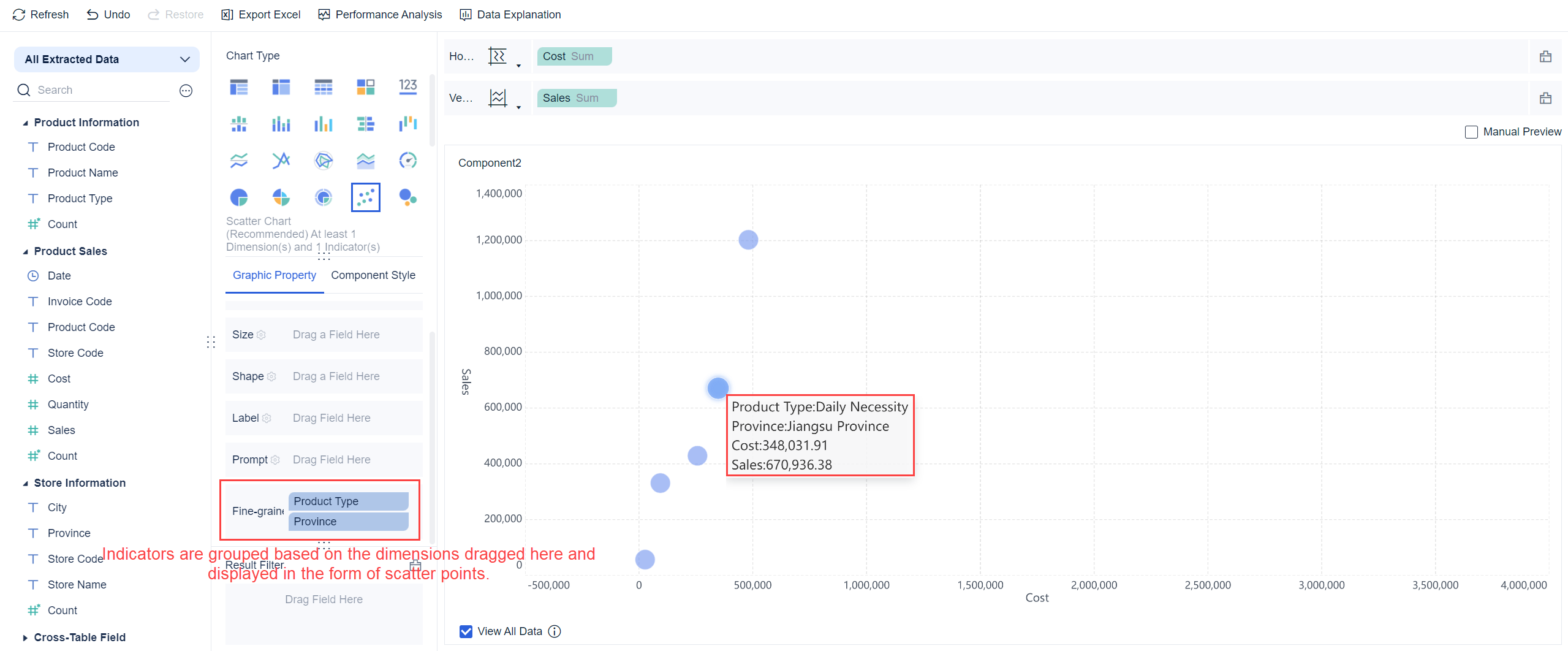Open the search options ellipsis icon

(x=186, y=91)
